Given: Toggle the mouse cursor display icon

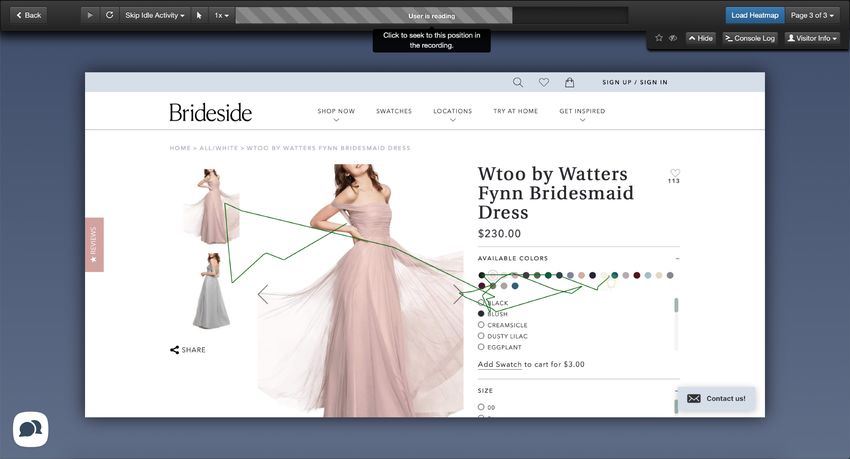Looking at the screenshot, I should pyautogui.click(x=199, y=15).
